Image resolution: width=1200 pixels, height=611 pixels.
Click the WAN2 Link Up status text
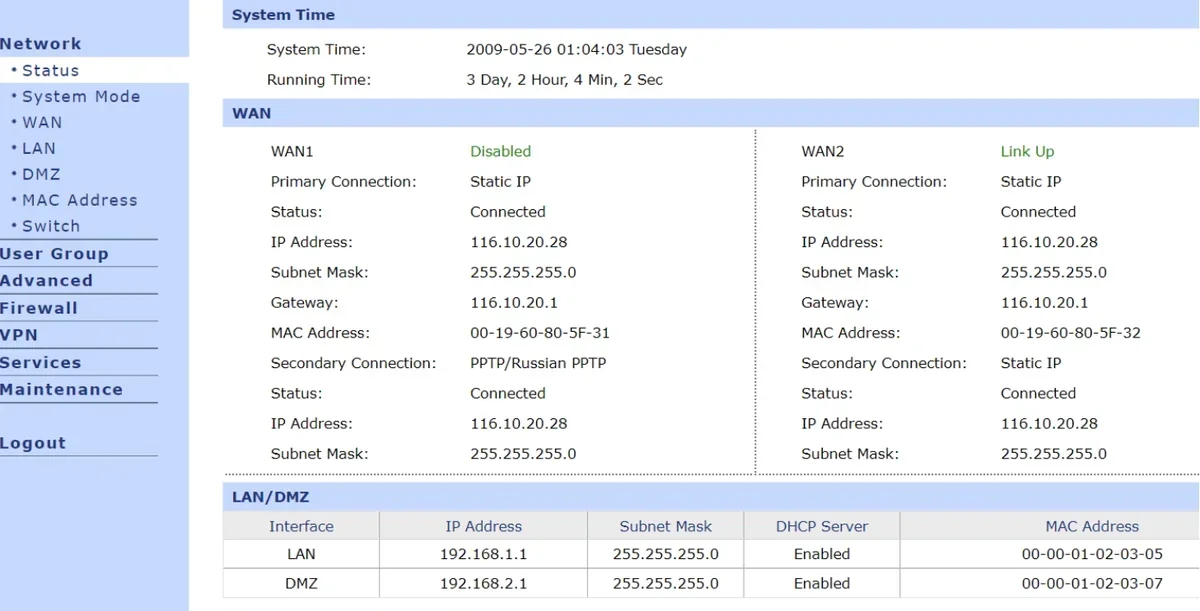tap(1027, 152)
